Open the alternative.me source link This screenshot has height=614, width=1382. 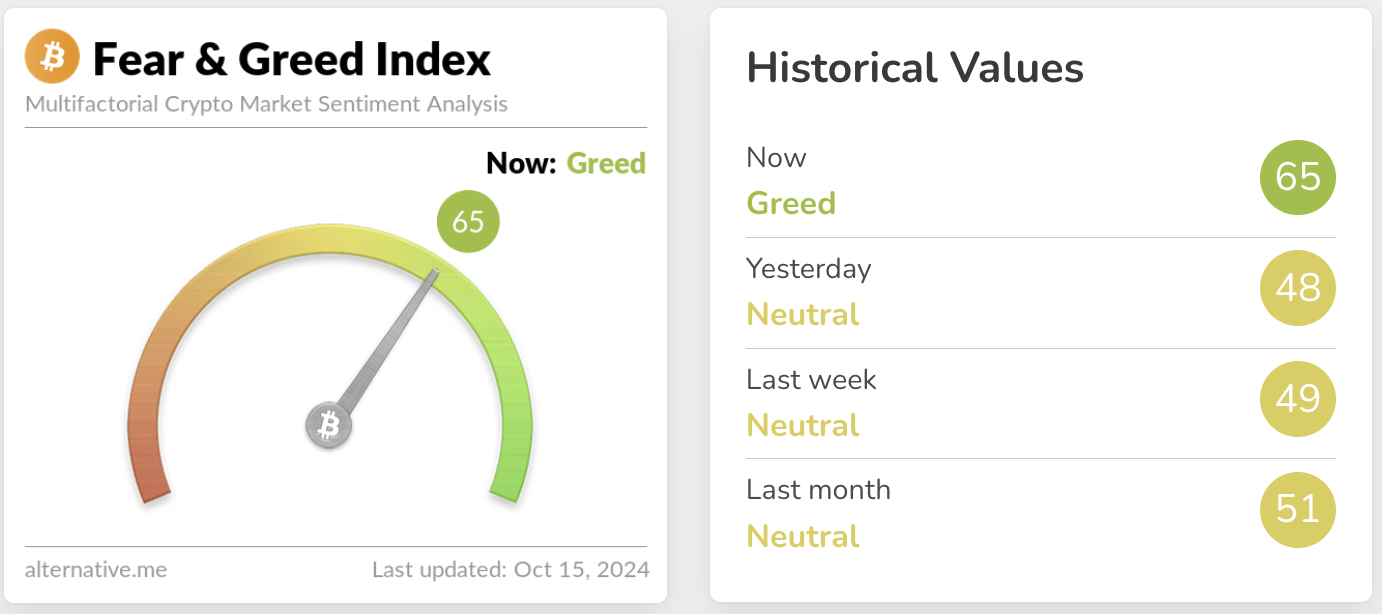pyautogui.click(x=96, y=570)
